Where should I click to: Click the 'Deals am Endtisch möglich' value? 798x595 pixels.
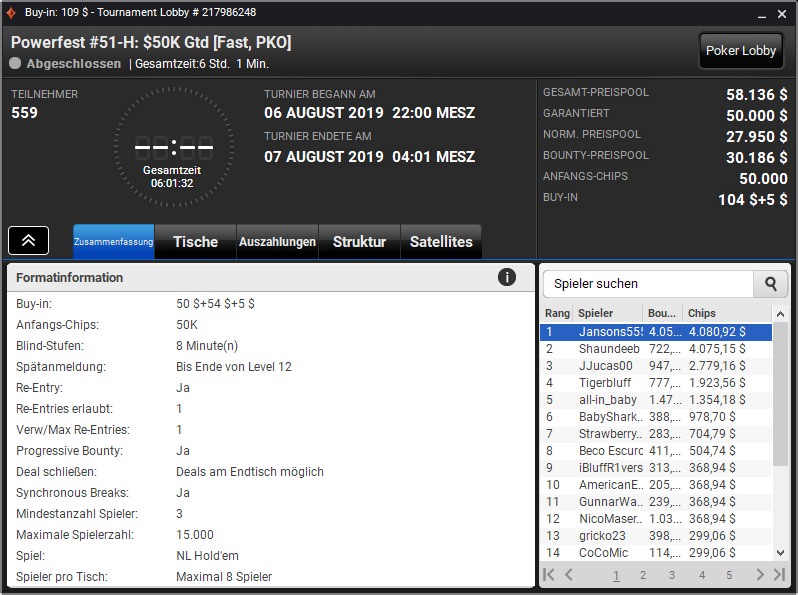tap(250, 472)
